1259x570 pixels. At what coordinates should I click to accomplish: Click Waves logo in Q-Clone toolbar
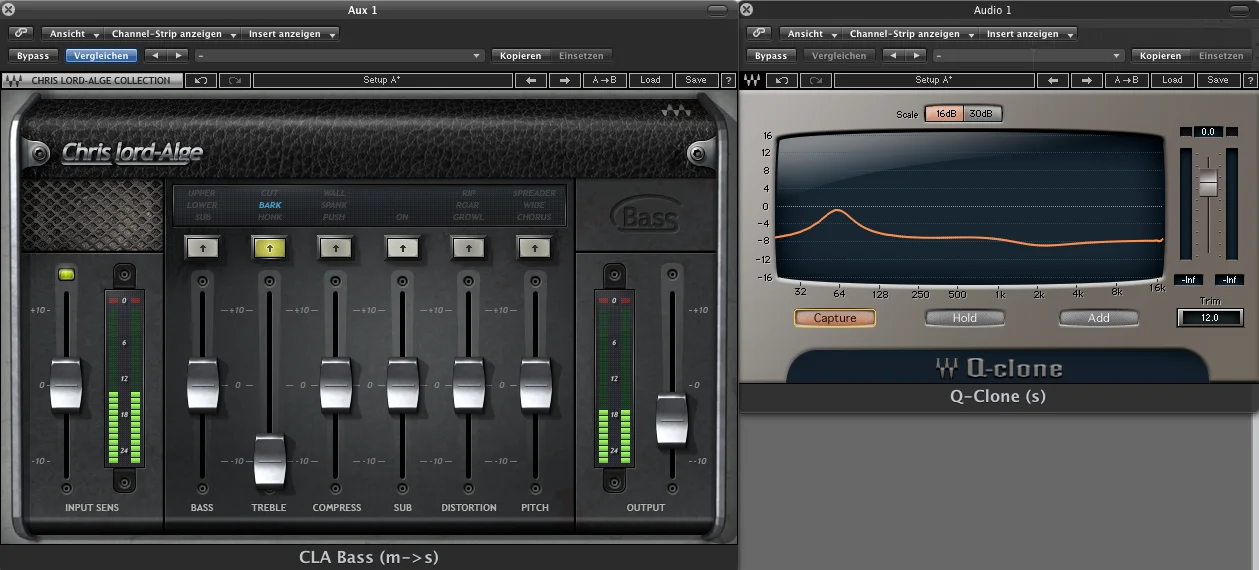pos(752,80)
